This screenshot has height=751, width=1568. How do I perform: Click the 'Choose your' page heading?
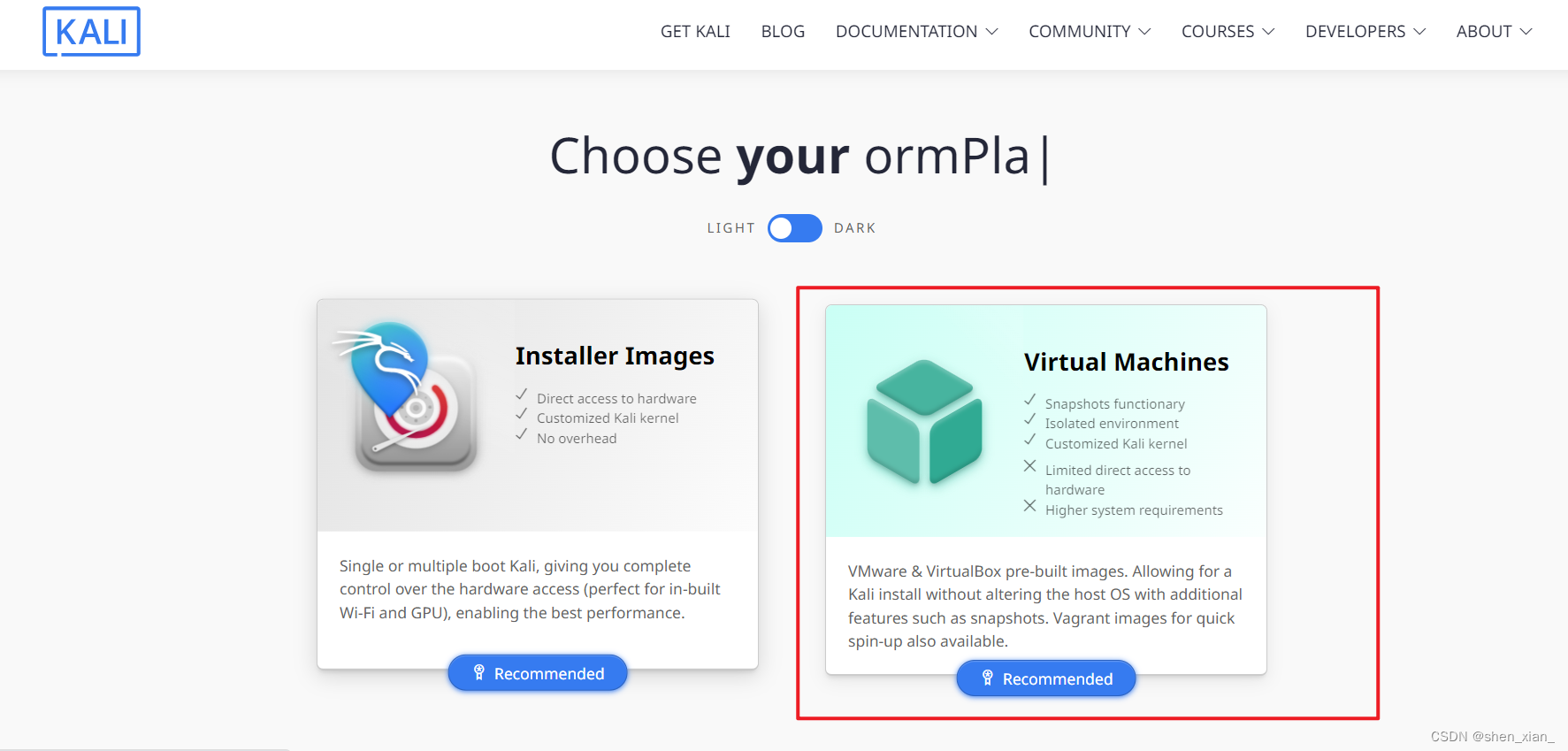pos(799,157)
